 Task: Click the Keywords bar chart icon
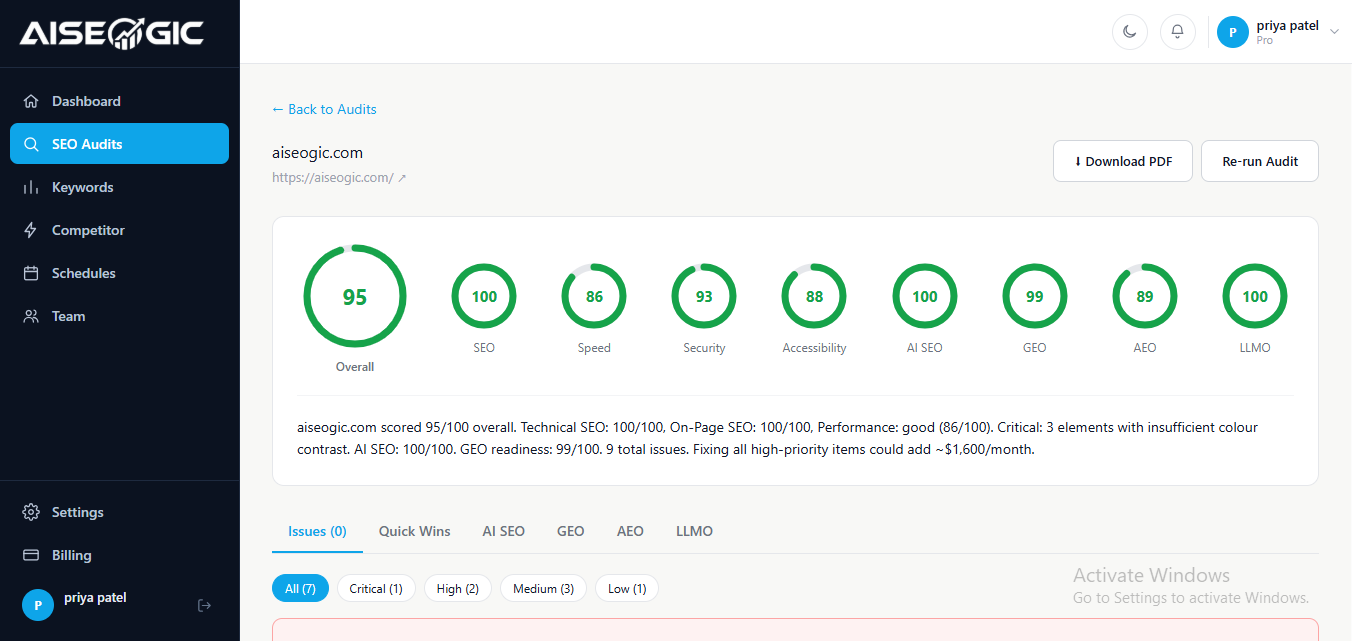pos(31,187)
